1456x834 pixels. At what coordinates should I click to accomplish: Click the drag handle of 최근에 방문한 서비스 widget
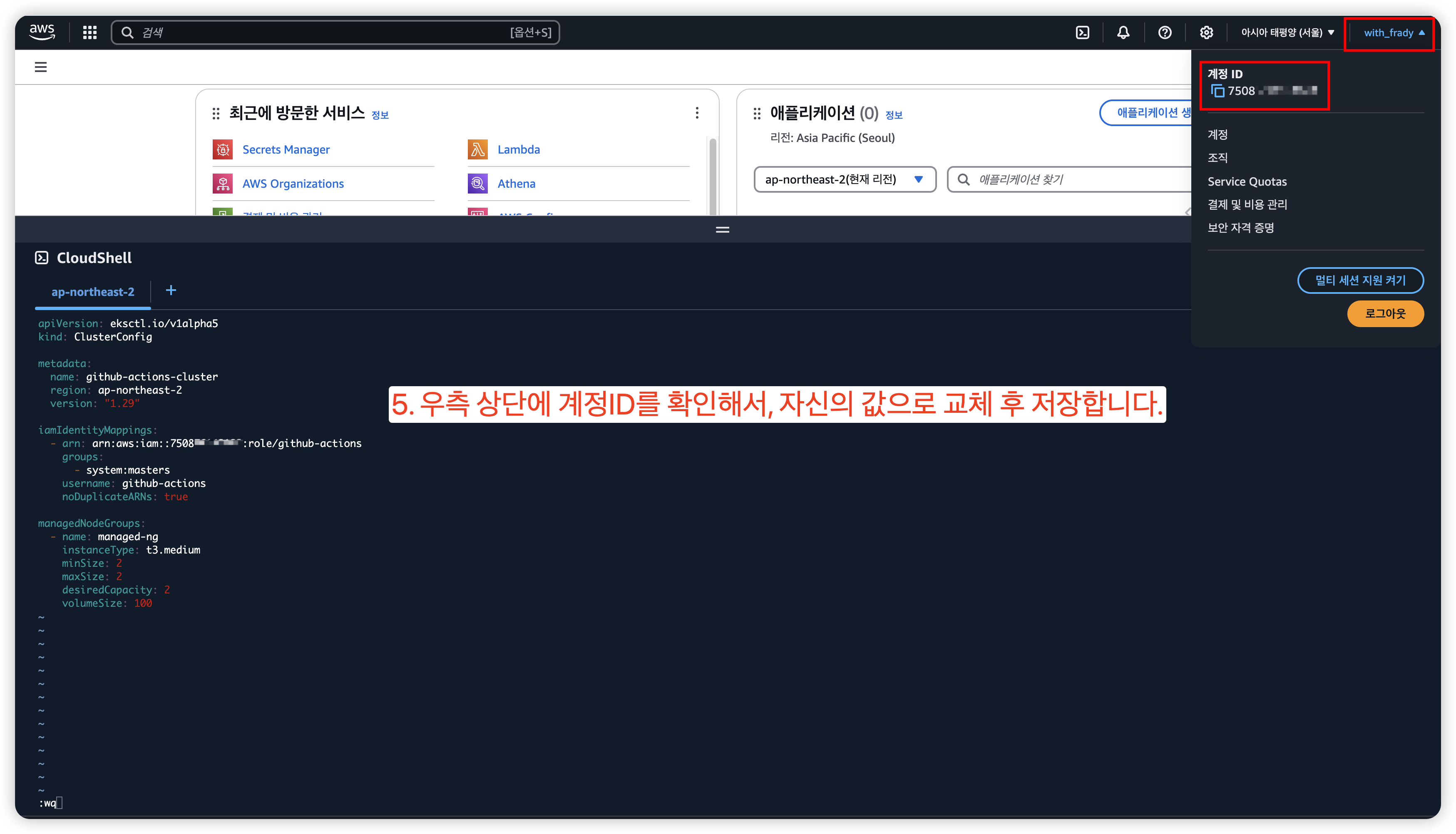(x=216, y=114)
